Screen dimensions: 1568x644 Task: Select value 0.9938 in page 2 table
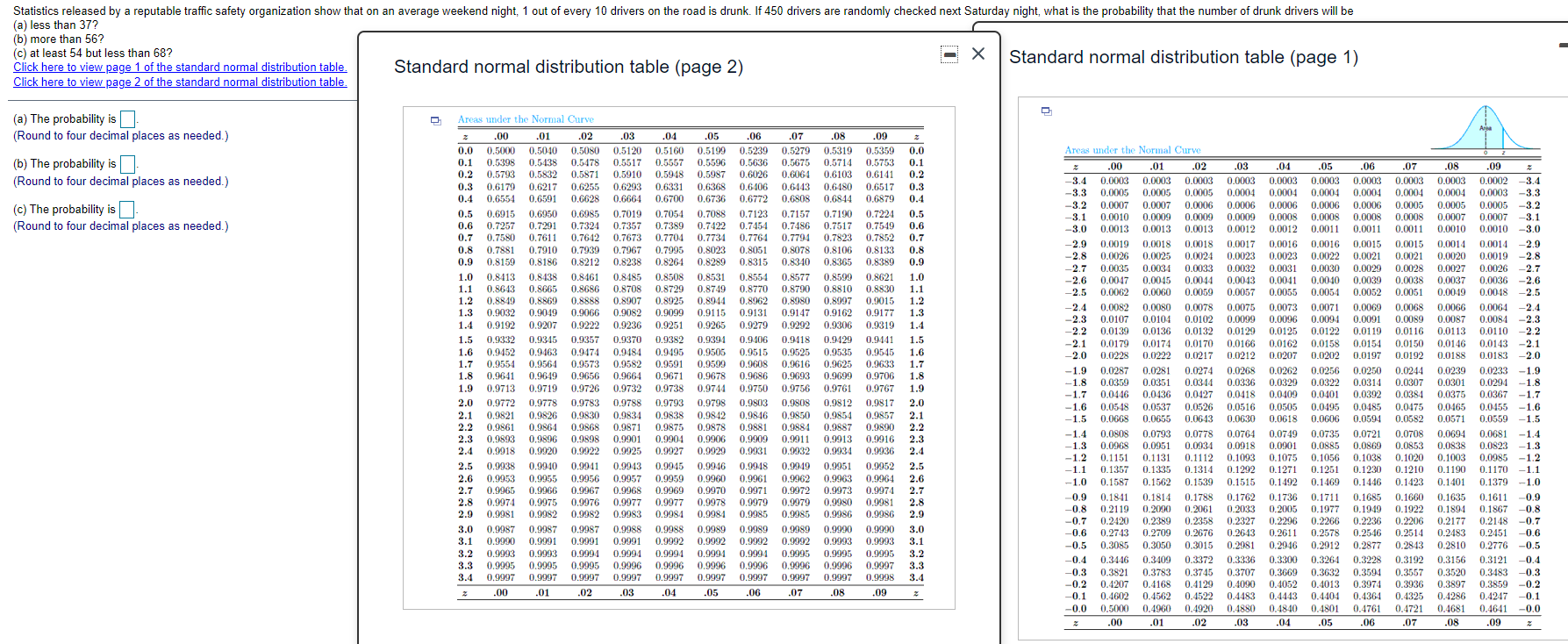pyautogui.click(x=501, y=467)
